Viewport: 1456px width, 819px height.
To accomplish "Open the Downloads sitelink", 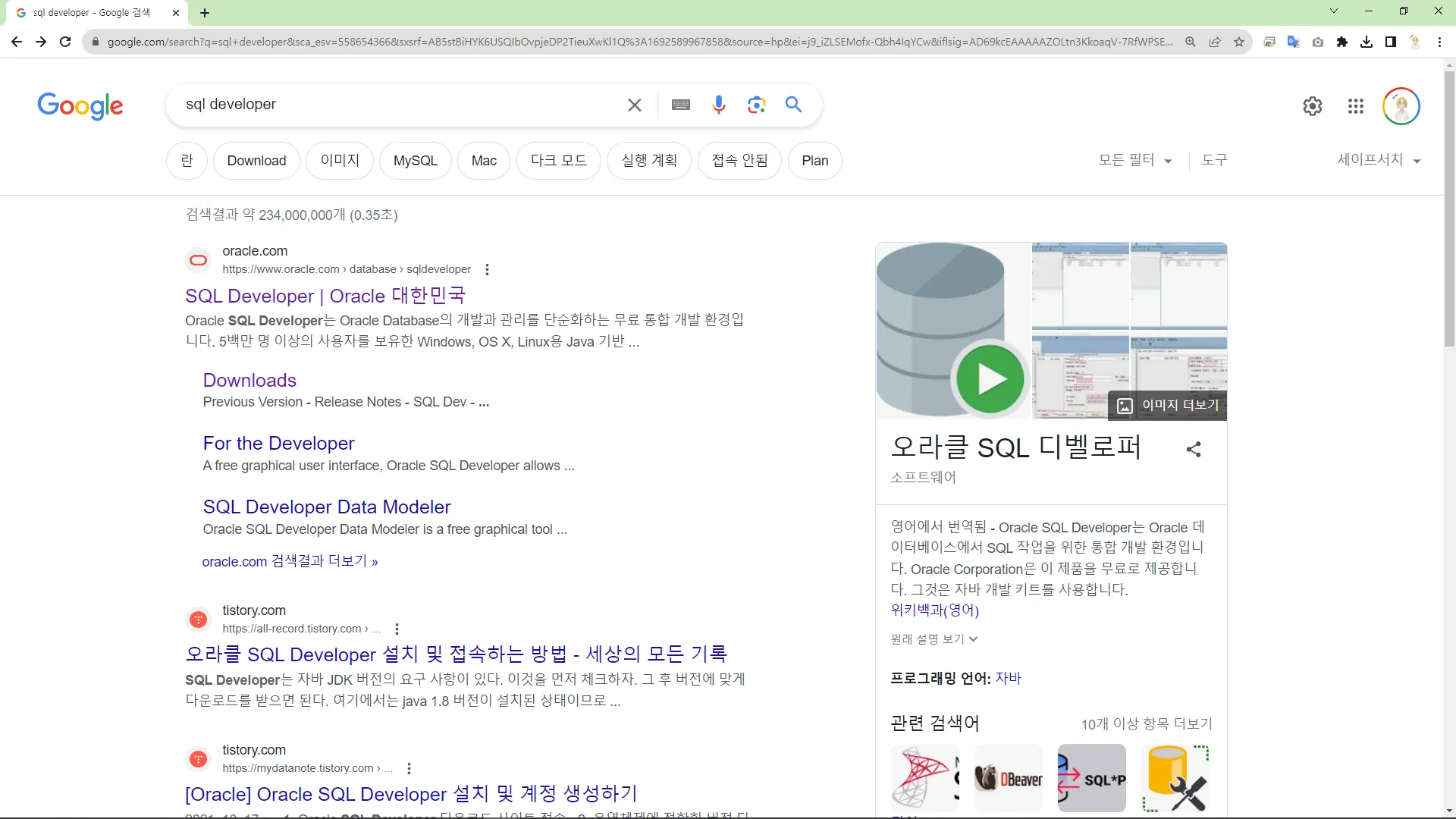I will (249, 380).
